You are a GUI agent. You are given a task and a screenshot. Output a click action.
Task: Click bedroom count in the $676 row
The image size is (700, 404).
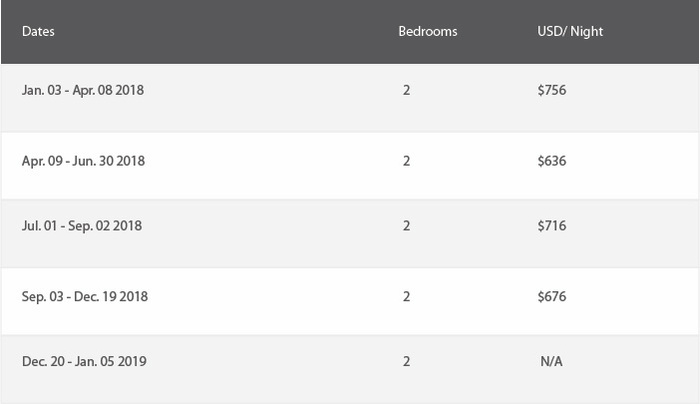[x=406, y=296]
